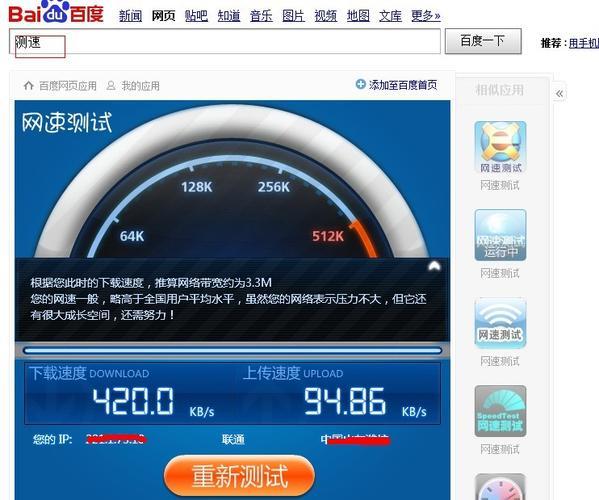The image size is (599, 500).
Task: Click the 下载速度 DOWNLOAD label
Action: click(89, 373)
